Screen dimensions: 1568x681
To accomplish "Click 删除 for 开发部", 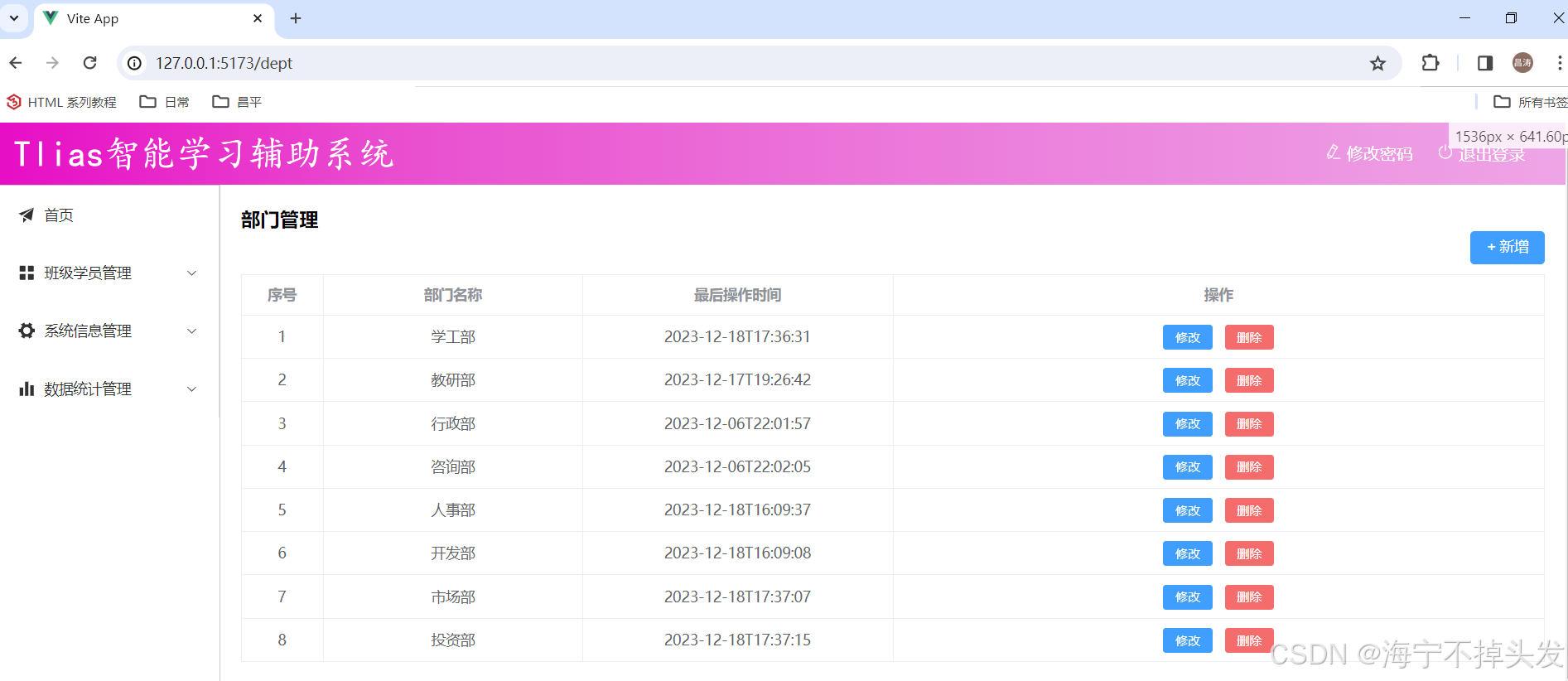I will [1249, 553].
